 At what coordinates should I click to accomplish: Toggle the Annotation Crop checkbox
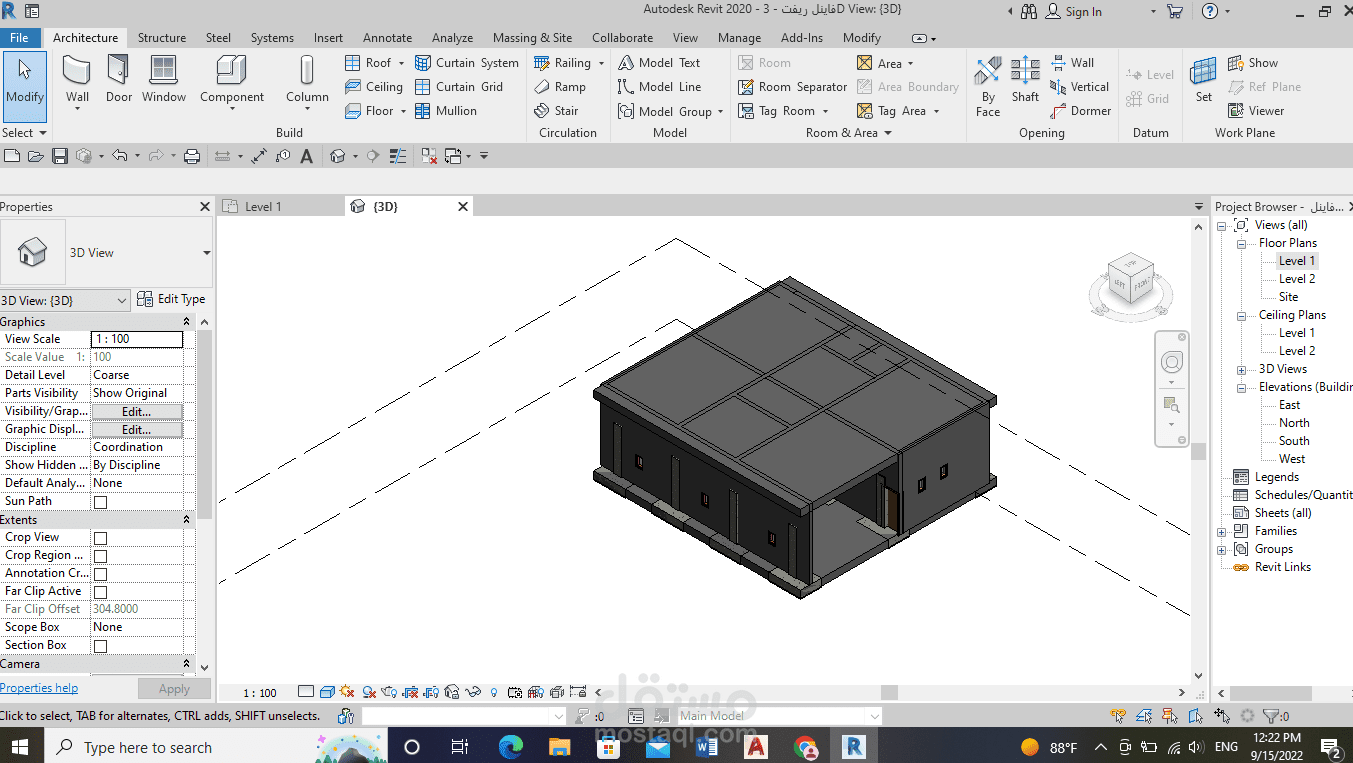100,574
